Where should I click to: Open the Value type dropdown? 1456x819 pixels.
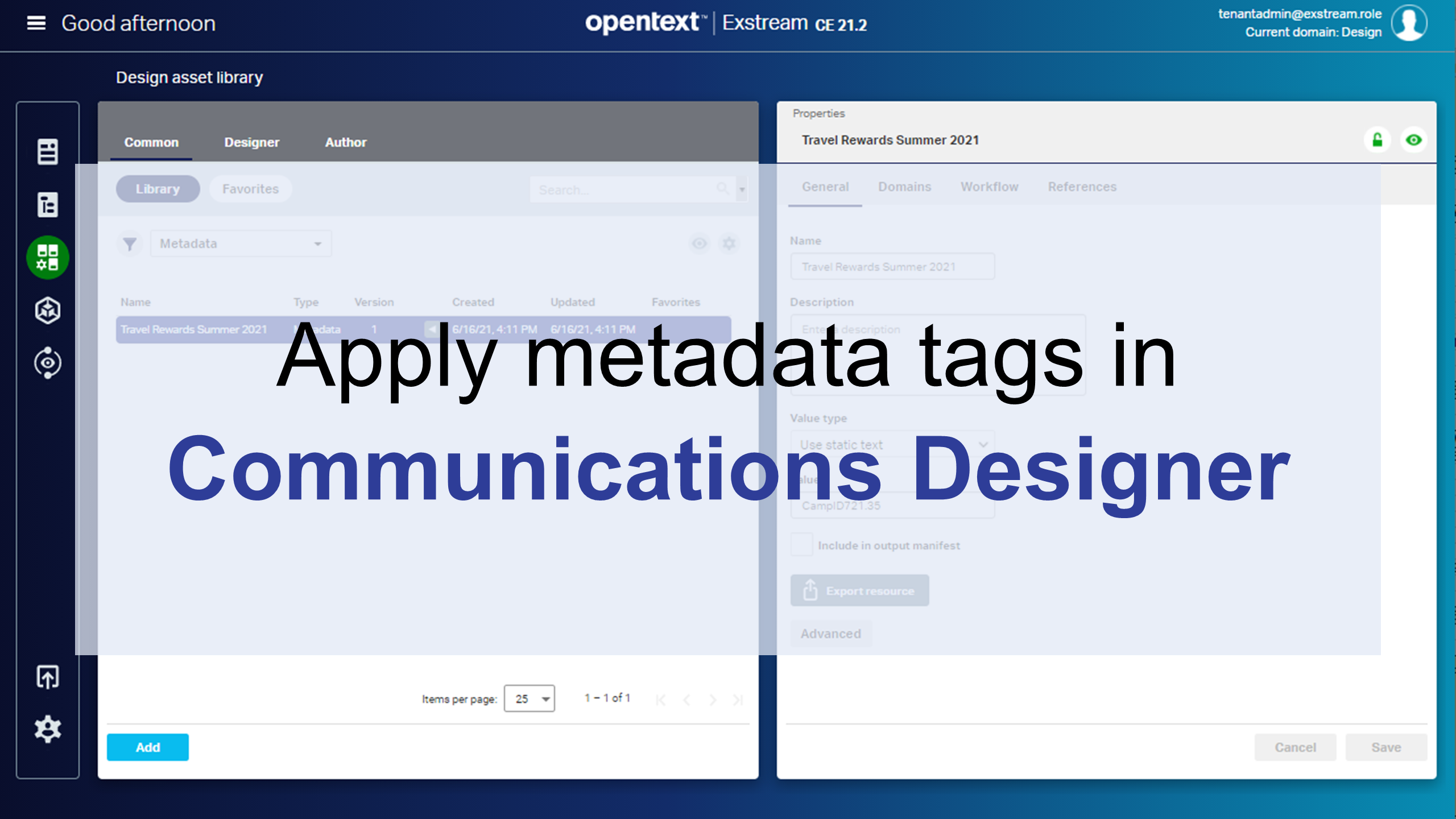click(893, 444)
